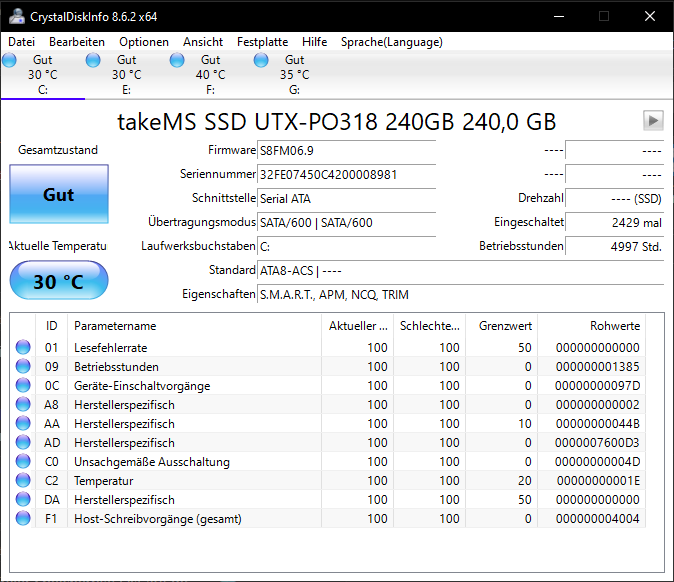Select the G: drive tab at 35 °C
The image size is (674, 582).
tap(294, 75)
